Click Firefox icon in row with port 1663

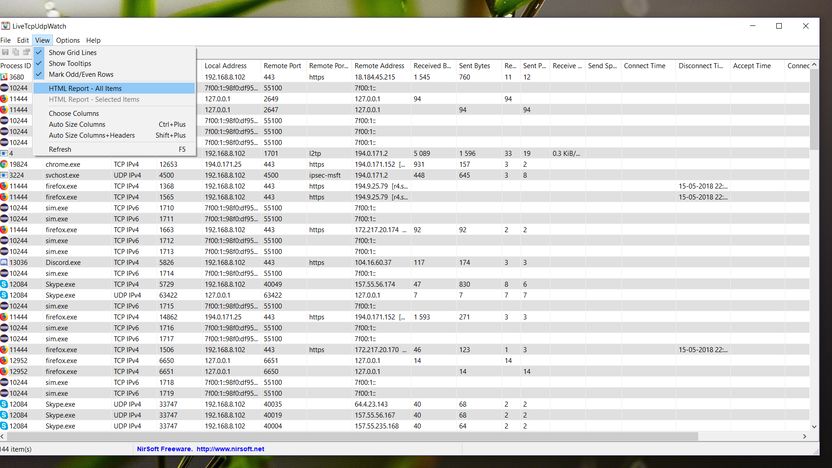4,230
